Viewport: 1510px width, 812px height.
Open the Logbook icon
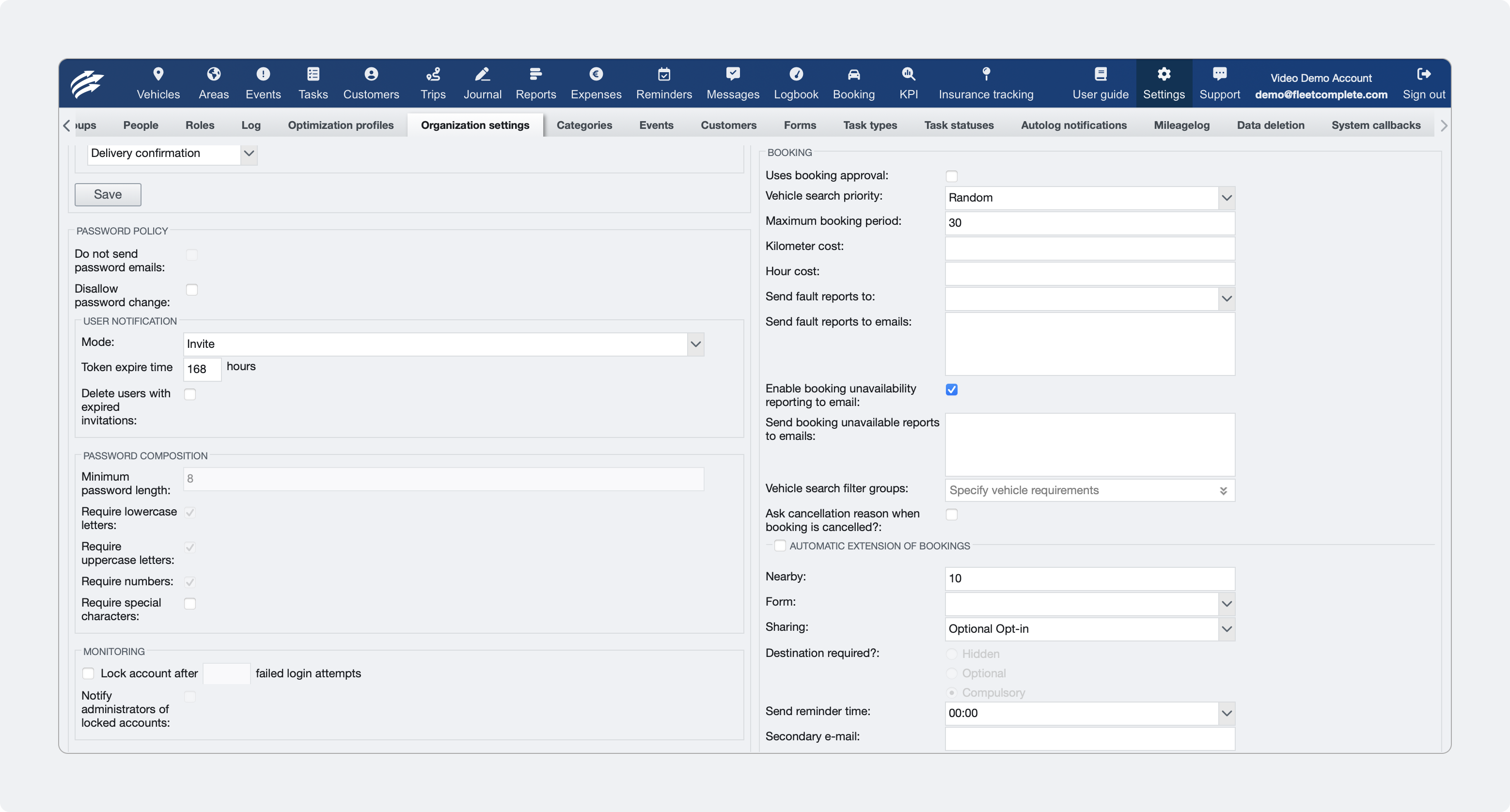[796, 74]
